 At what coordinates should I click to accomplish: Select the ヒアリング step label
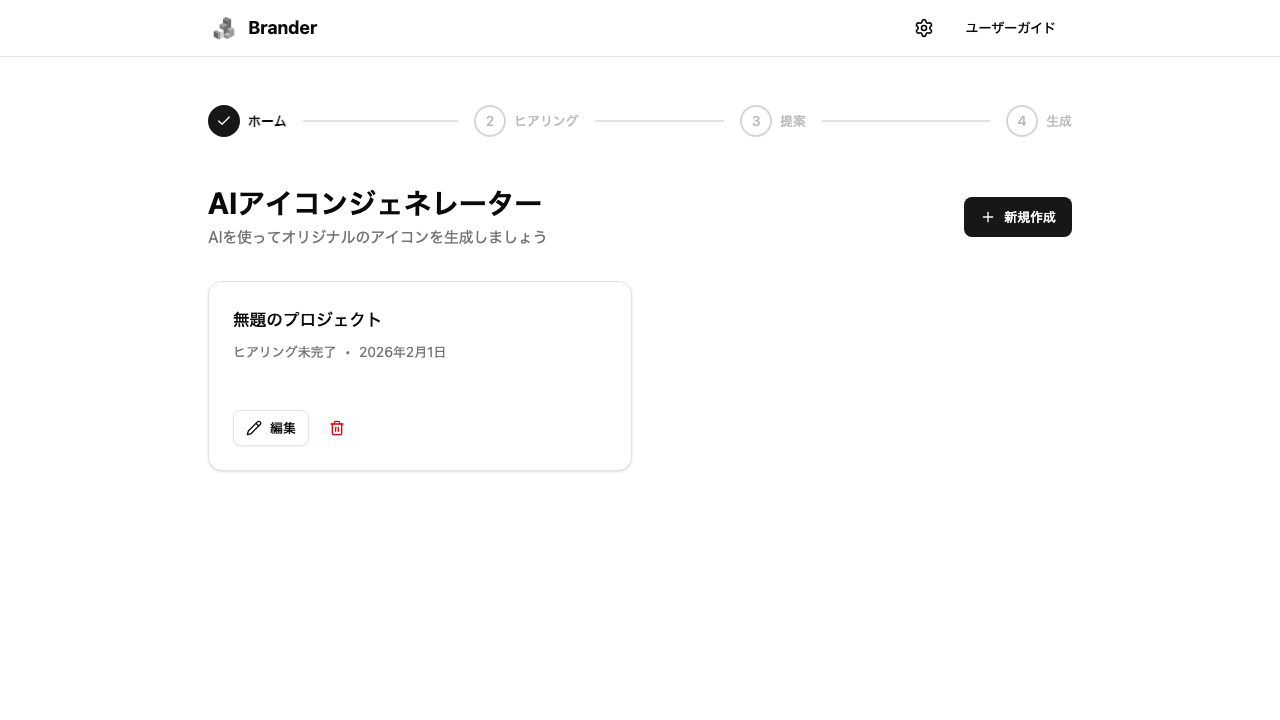(546, 120)
